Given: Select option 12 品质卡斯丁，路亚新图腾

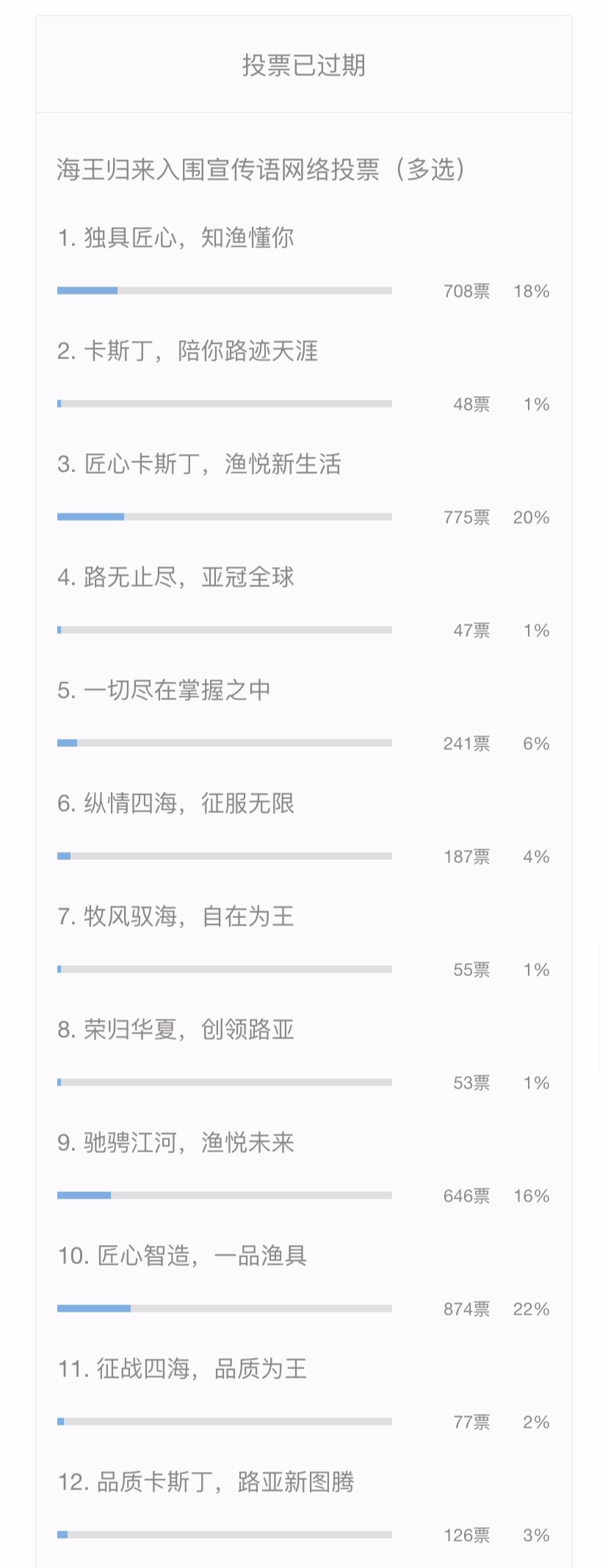Looking at the screenshot, I should point(206,1482).
